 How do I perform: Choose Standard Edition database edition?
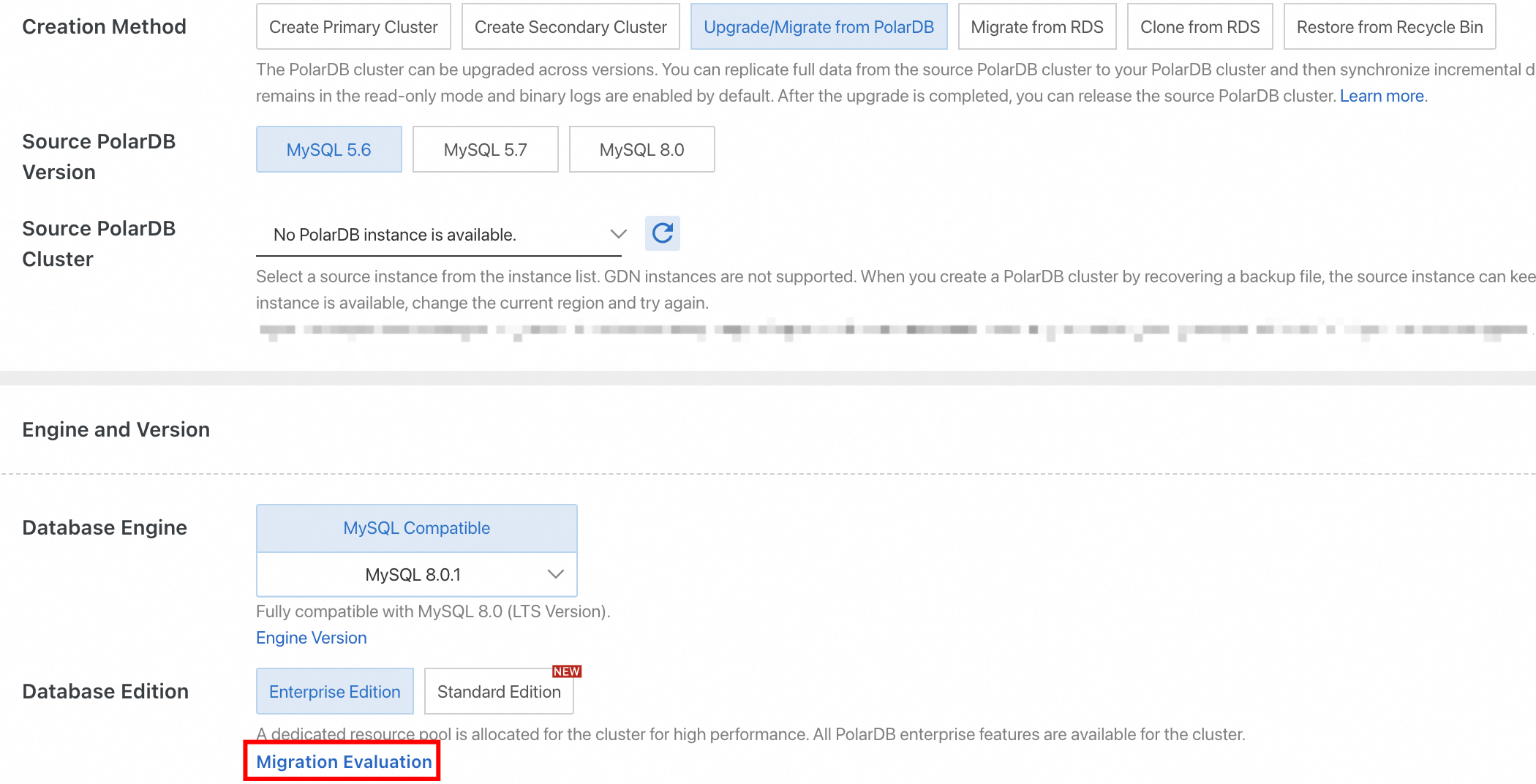(499, 691)
